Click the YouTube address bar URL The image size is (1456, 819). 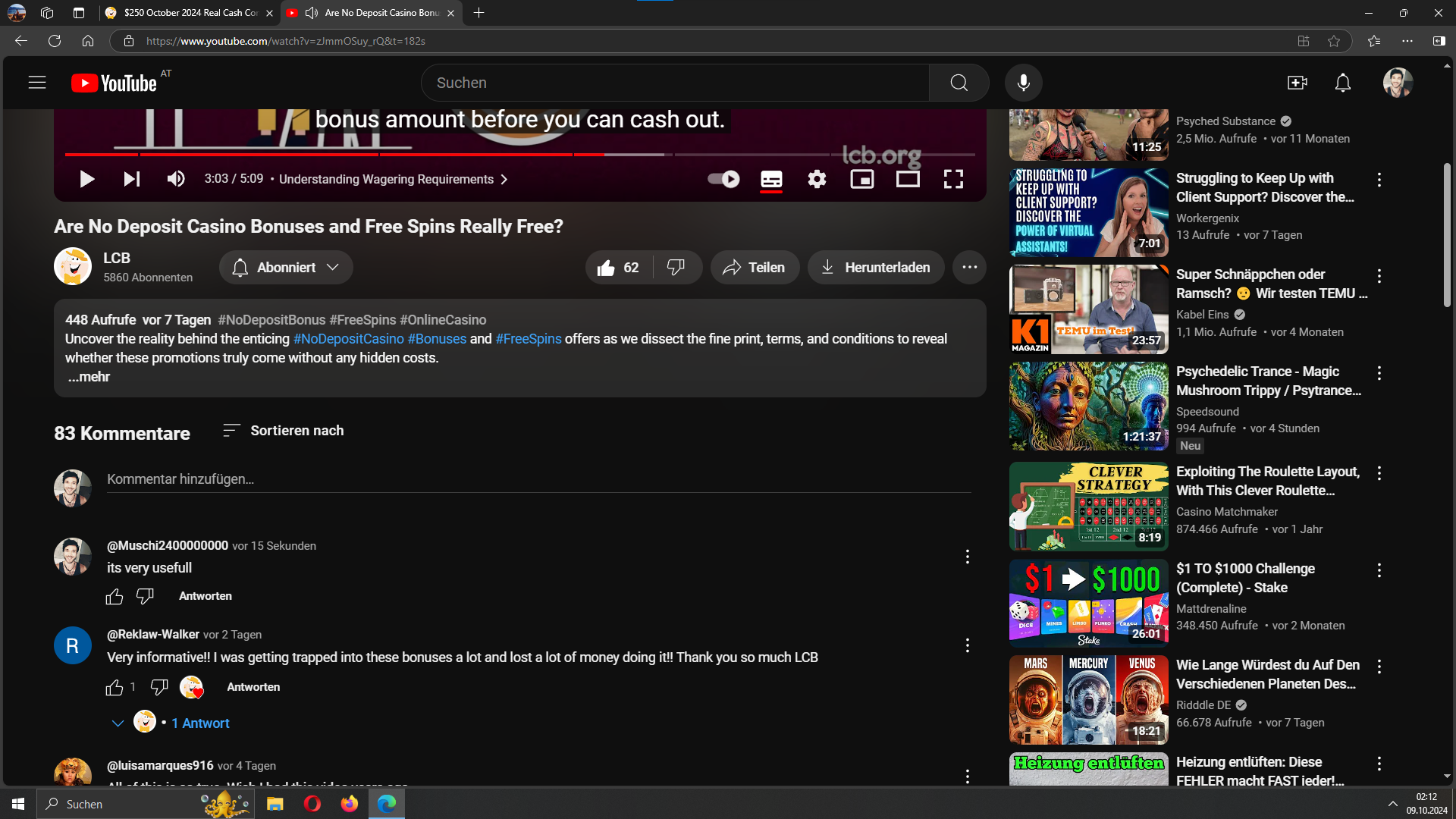[x=285, y=41]
